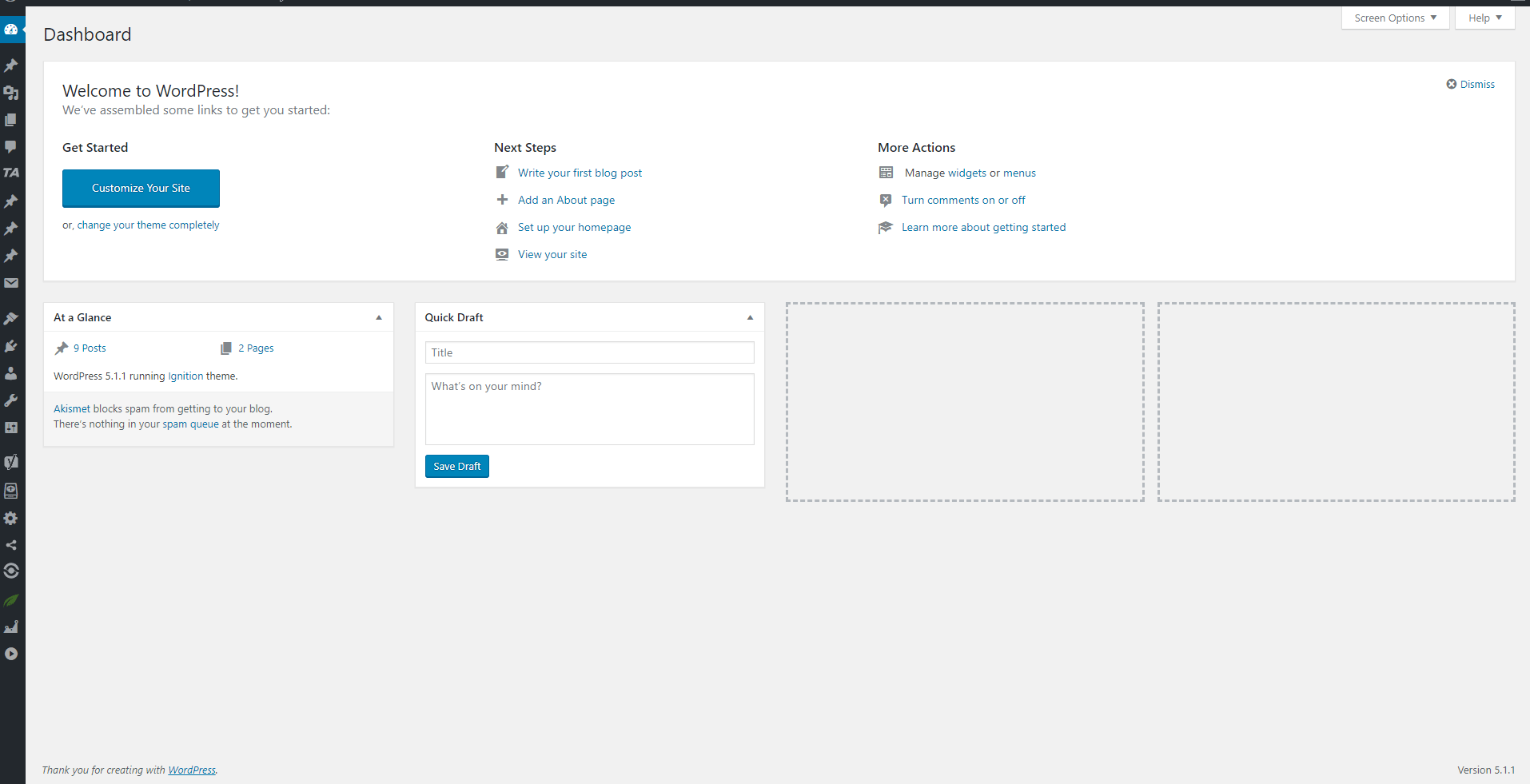Collapse the Quick Draft widget arrow

(750, 317)
